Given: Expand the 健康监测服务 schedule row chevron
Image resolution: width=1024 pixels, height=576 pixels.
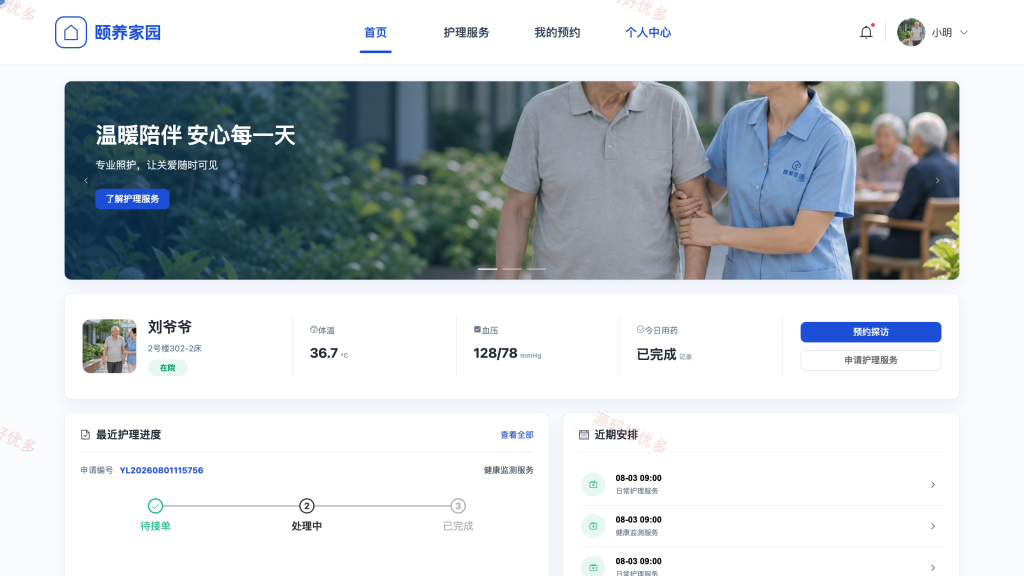Looking at the screenshot, I should pyautogui.click(x=933, y=526).
